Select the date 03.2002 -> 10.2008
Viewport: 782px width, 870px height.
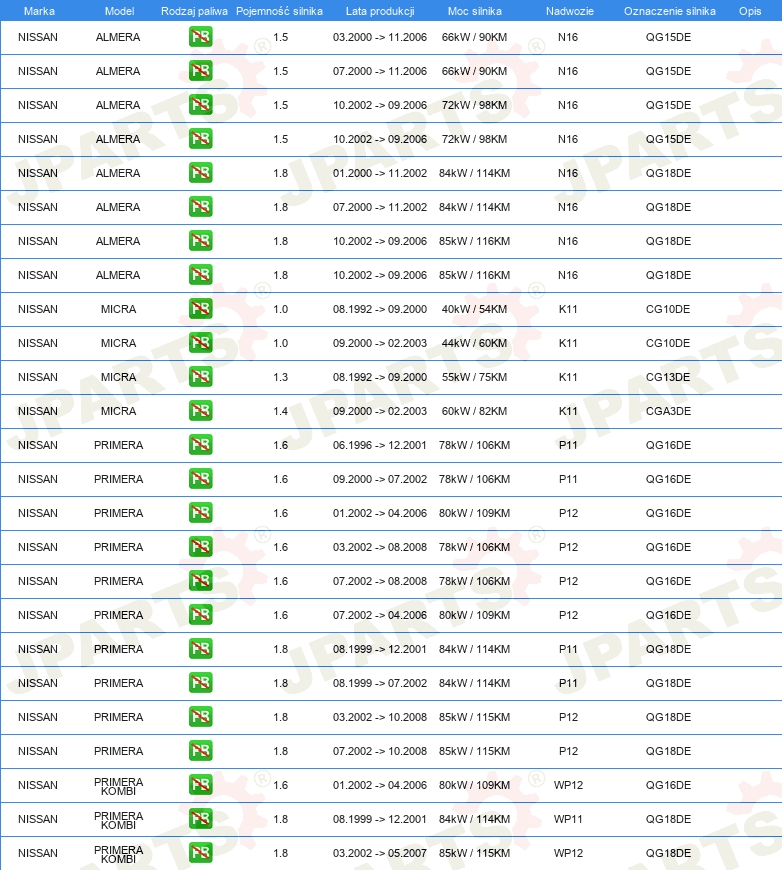[380, 717]
